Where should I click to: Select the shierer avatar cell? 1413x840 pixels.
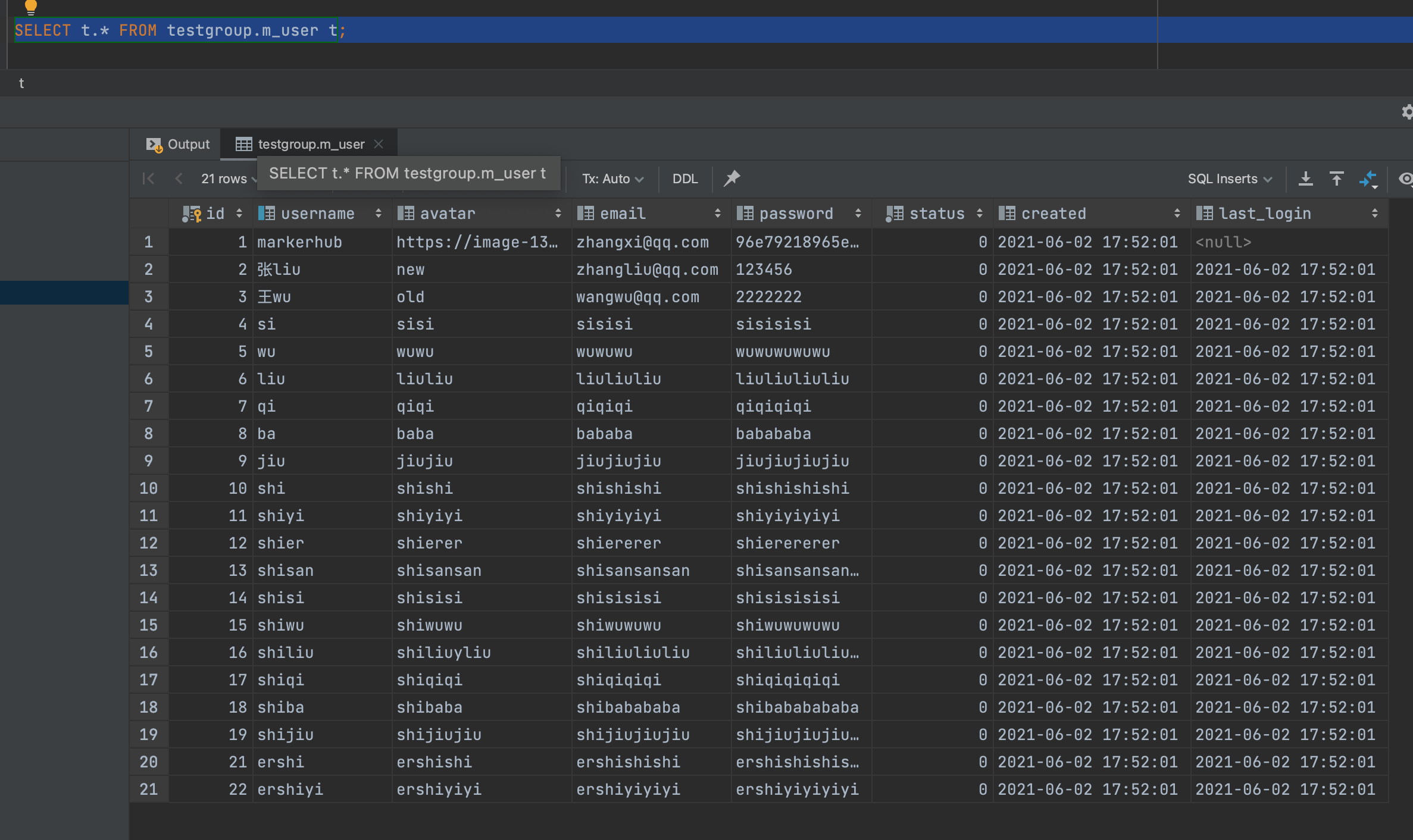pyautogui.click(x=482, y=543)
